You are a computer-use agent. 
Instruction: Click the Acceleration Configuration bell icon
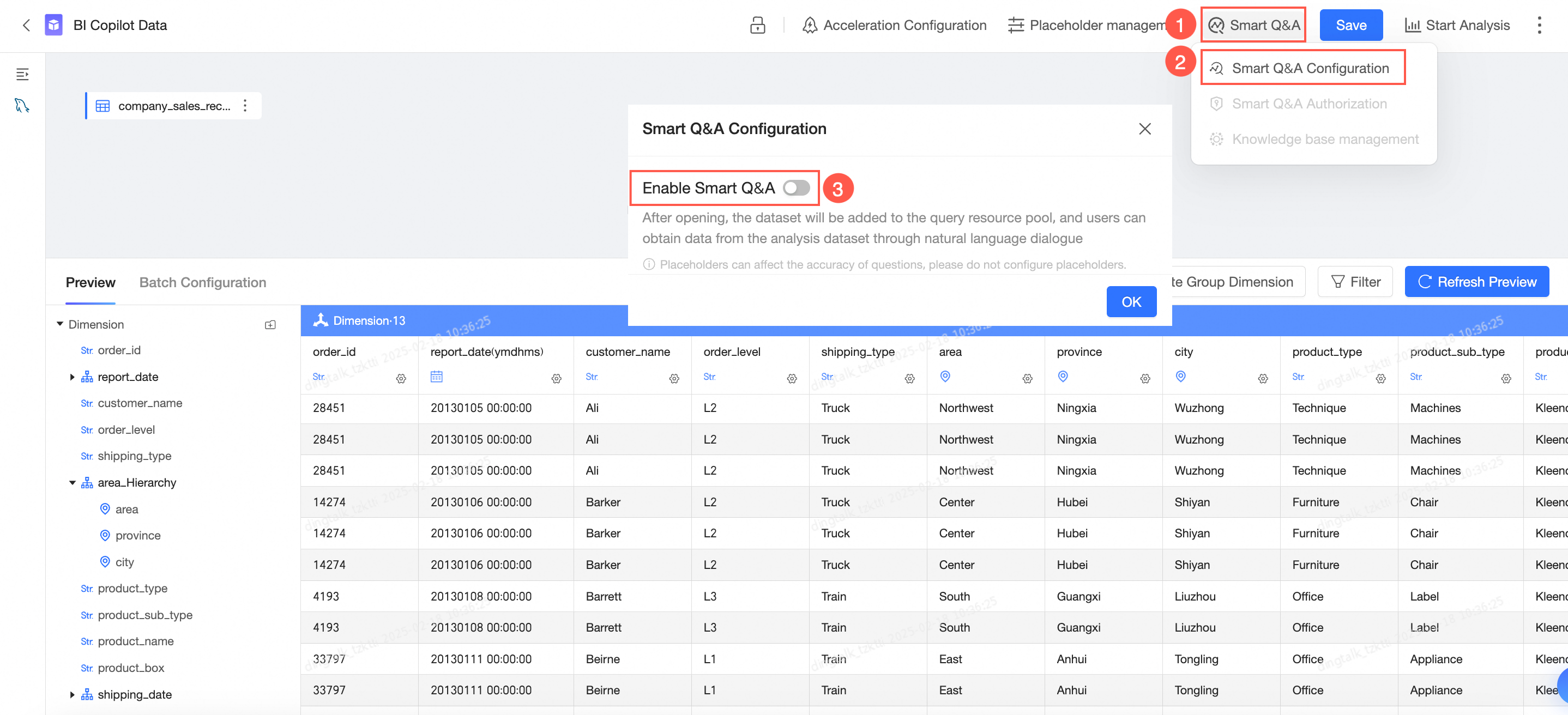pos(810,25)
